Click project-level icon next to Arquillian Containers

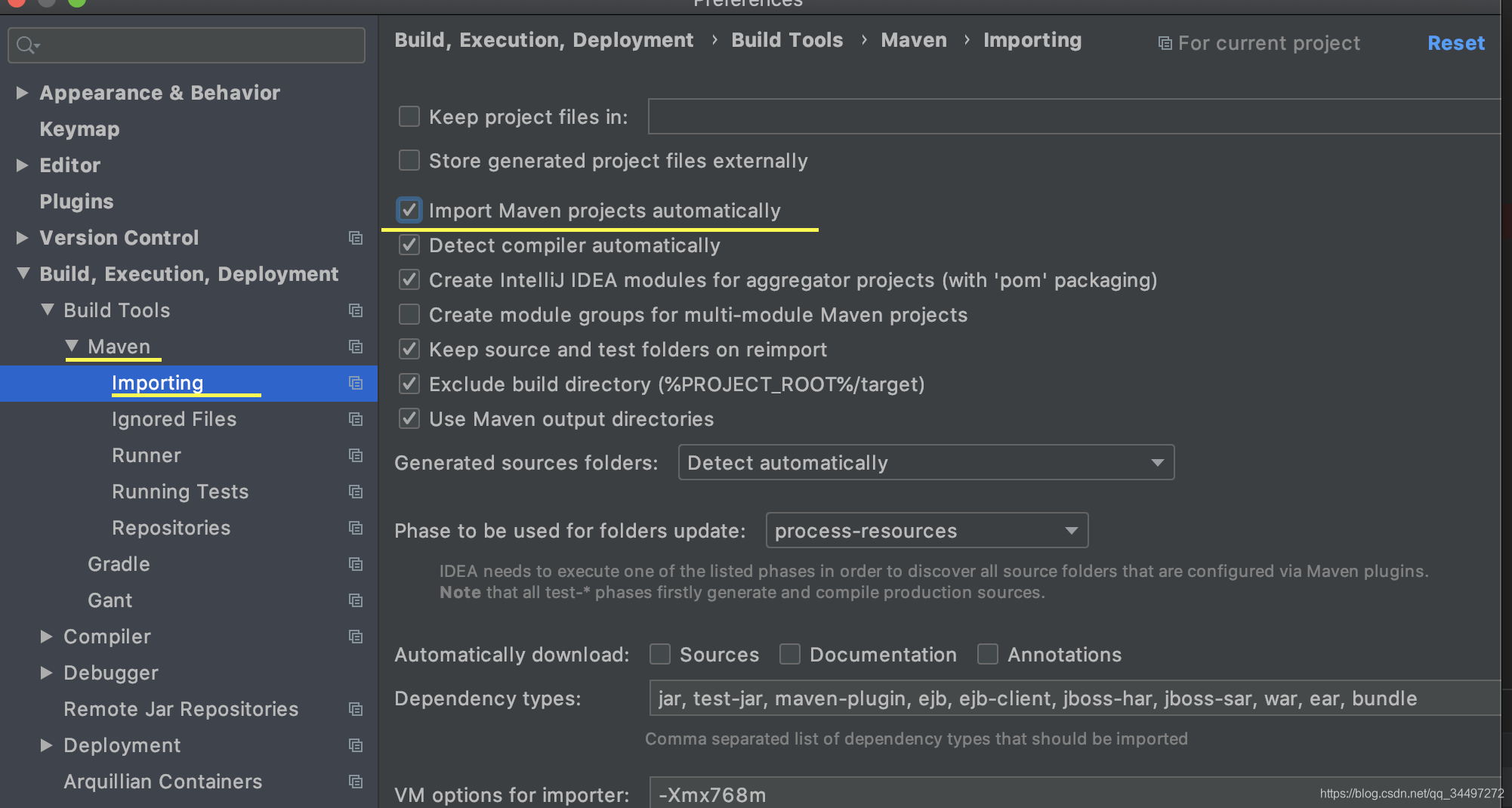coord(356,782)
